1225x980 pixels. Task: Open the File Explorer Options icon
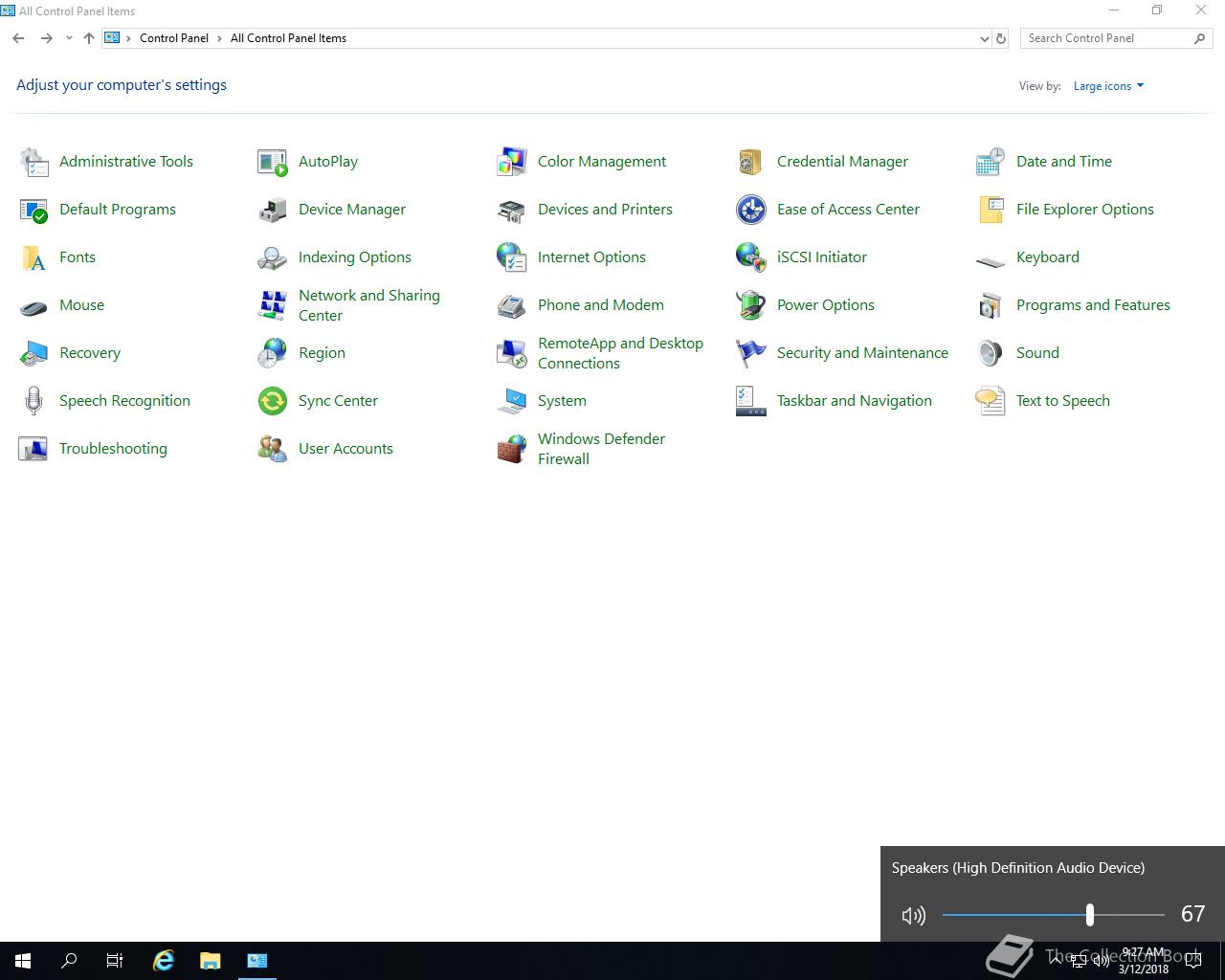(x=991, y=210)
